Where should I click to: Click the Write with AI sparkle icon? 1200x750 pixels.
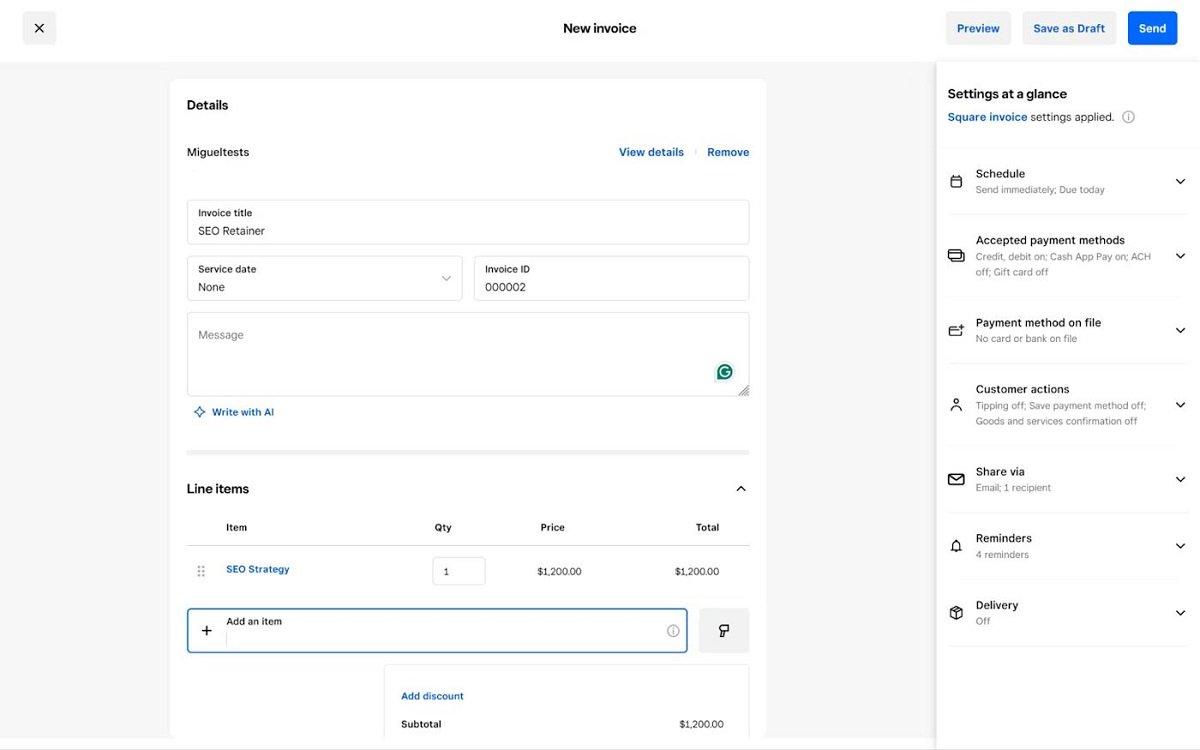[x=199, y=412]
